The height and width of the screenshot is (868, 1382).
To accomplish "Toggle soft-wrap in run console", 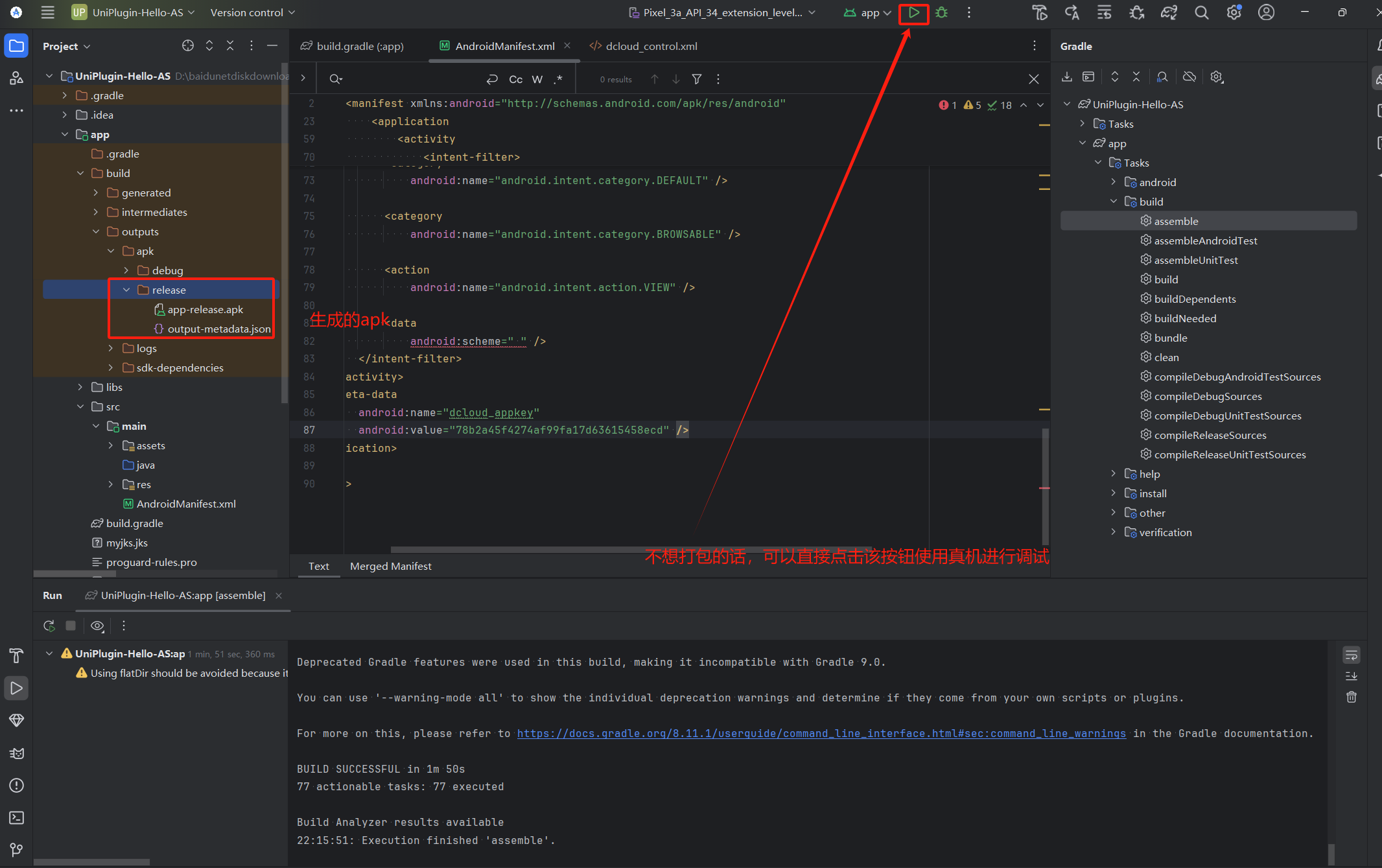I will [x=1352, y=655].
